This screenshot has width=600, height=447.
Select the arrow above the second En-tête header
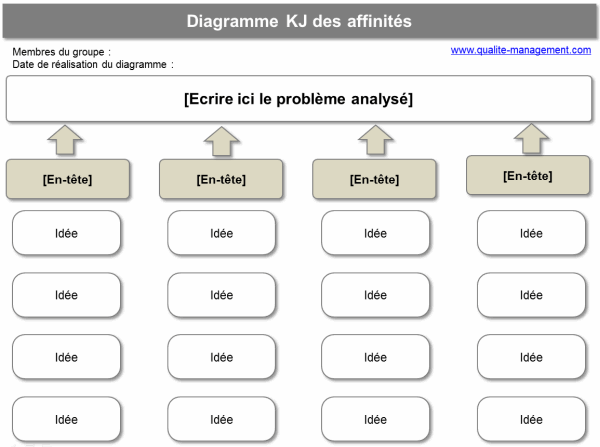(x=220, y=141)
